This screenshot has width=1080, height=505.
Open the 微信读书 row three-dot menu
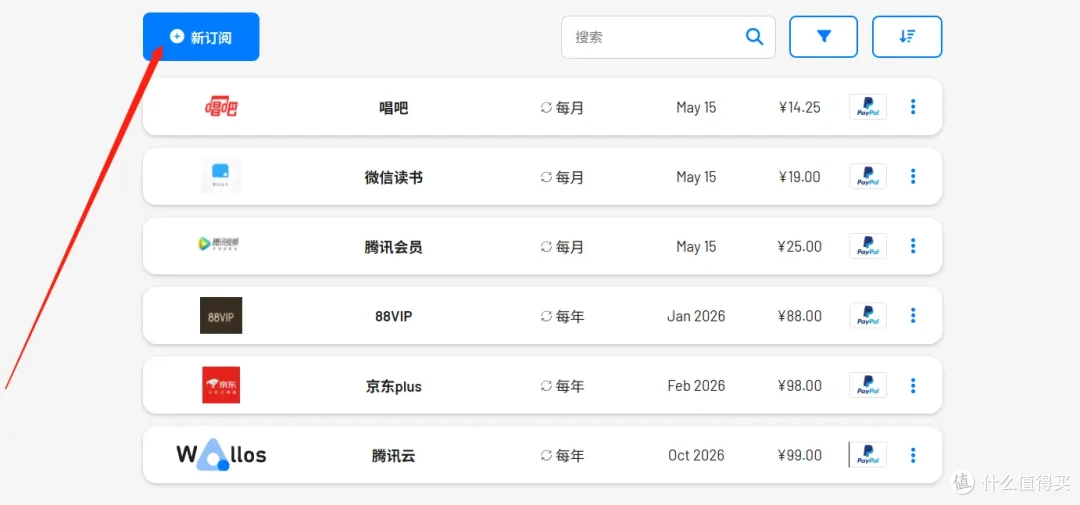click(x=913, y=176)
